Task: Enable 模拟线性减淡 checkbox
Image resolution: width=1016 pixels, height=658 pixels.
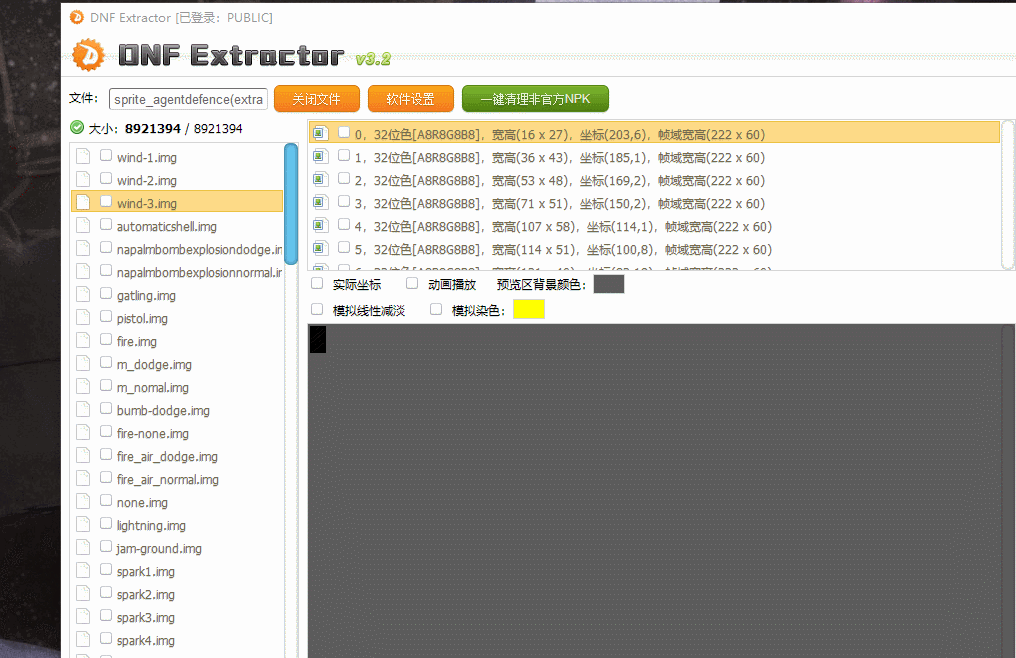Action: coord(317,309)
